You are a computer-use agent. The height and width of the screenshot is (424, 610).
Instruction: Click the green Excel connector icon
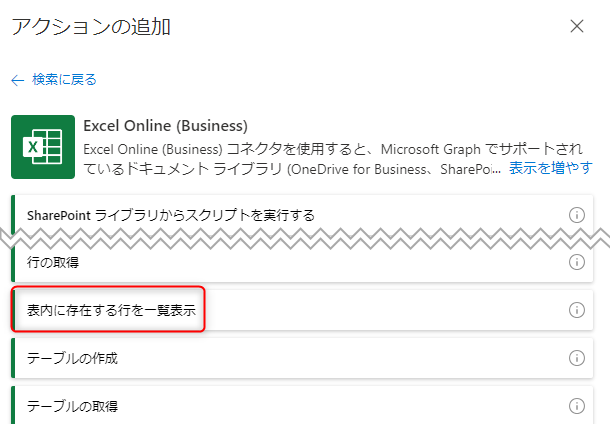pyautogui.click(x=43, y=147)
